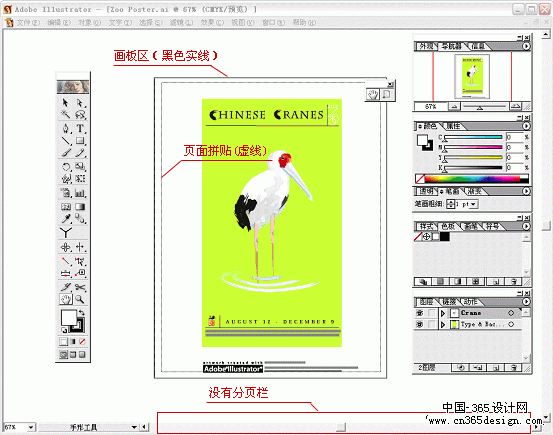
Task: Choose the Magic Wand tool
Action: (66, 114)
